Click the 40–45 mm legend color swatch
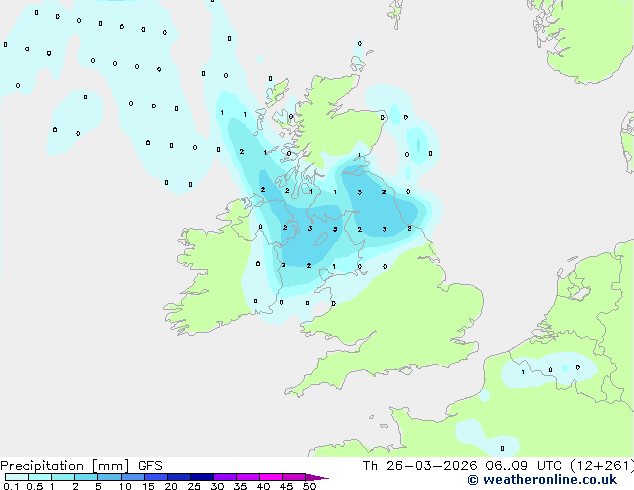 pos(271,477)
